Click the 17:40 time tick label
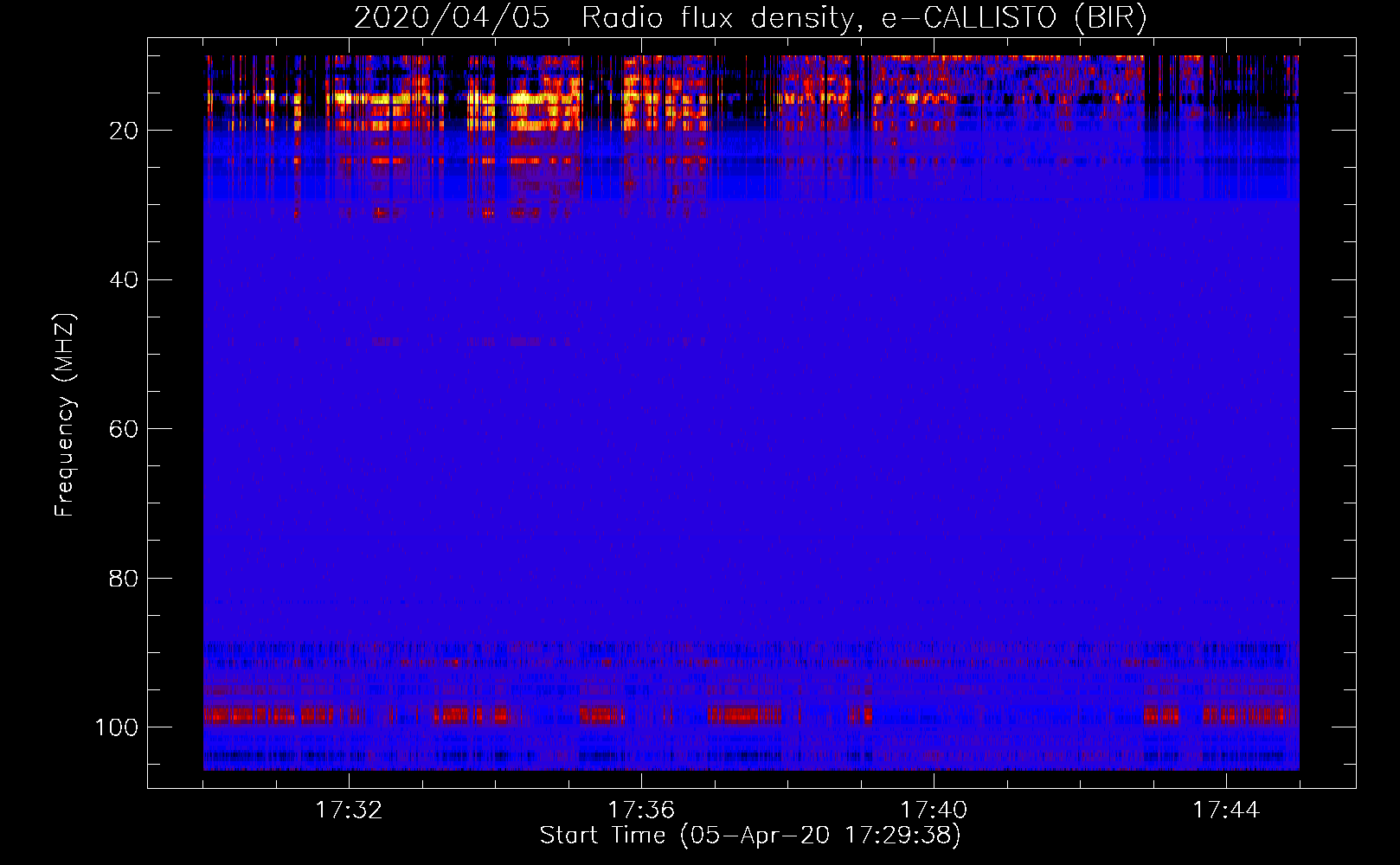Viewport: 1400px width, 865px height. click(x=934, y=811)
